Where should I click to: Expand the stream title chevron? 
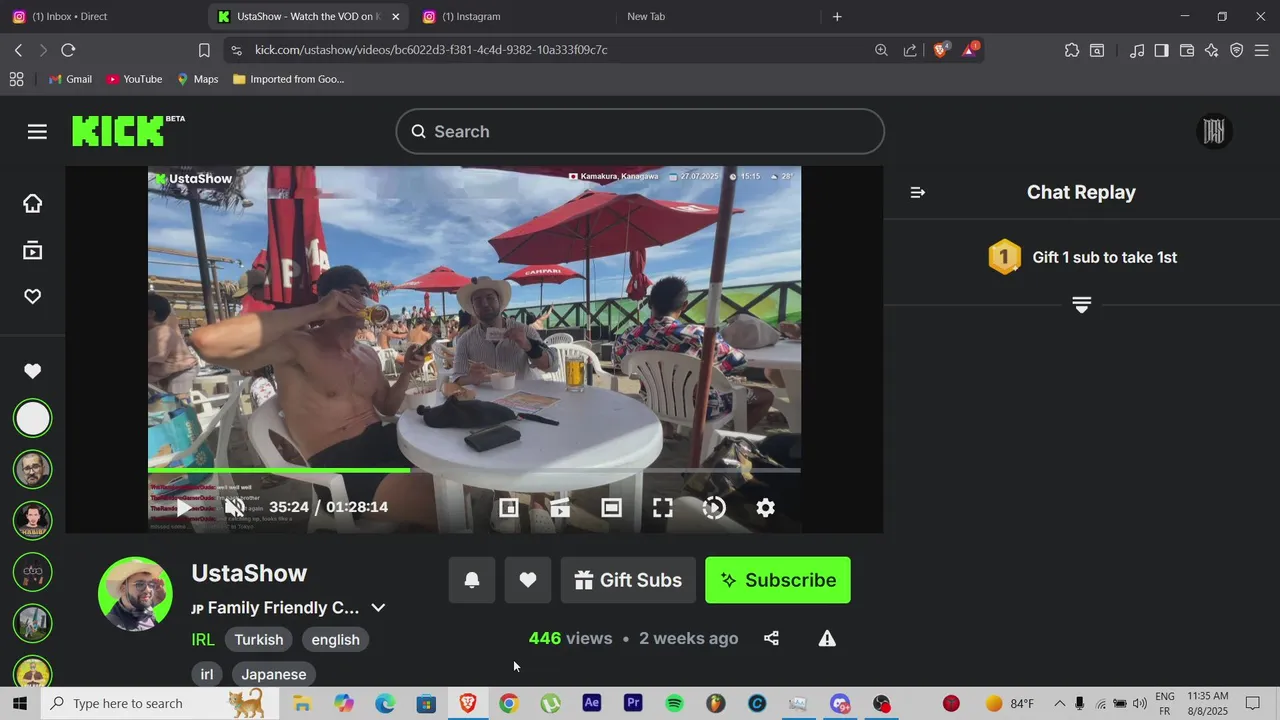378,608
